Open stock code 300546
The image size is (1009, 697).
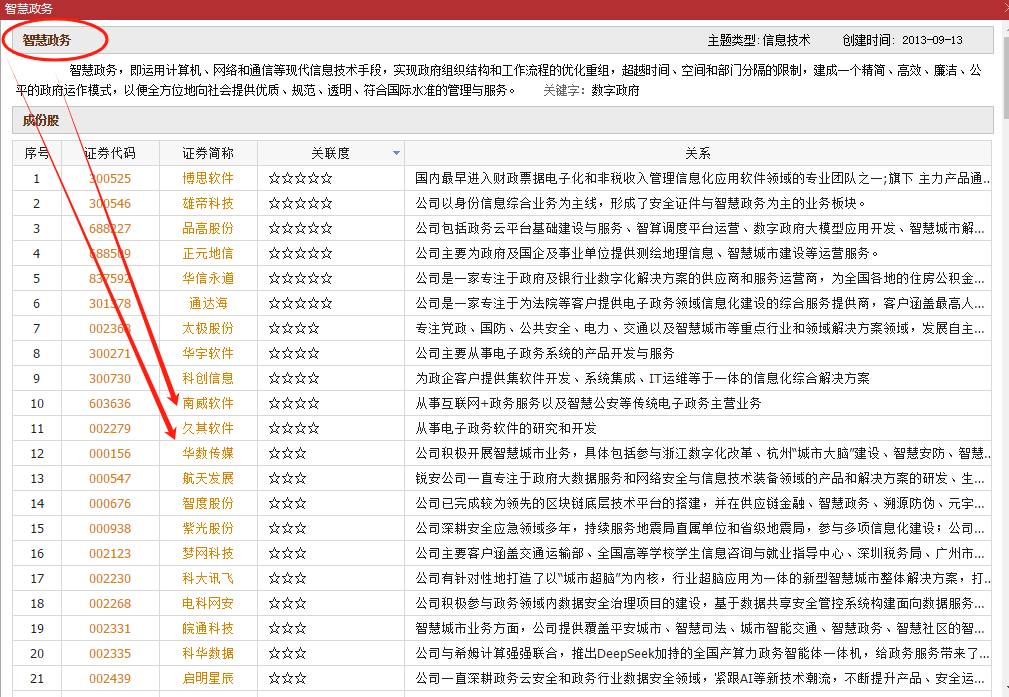point(110,203)
